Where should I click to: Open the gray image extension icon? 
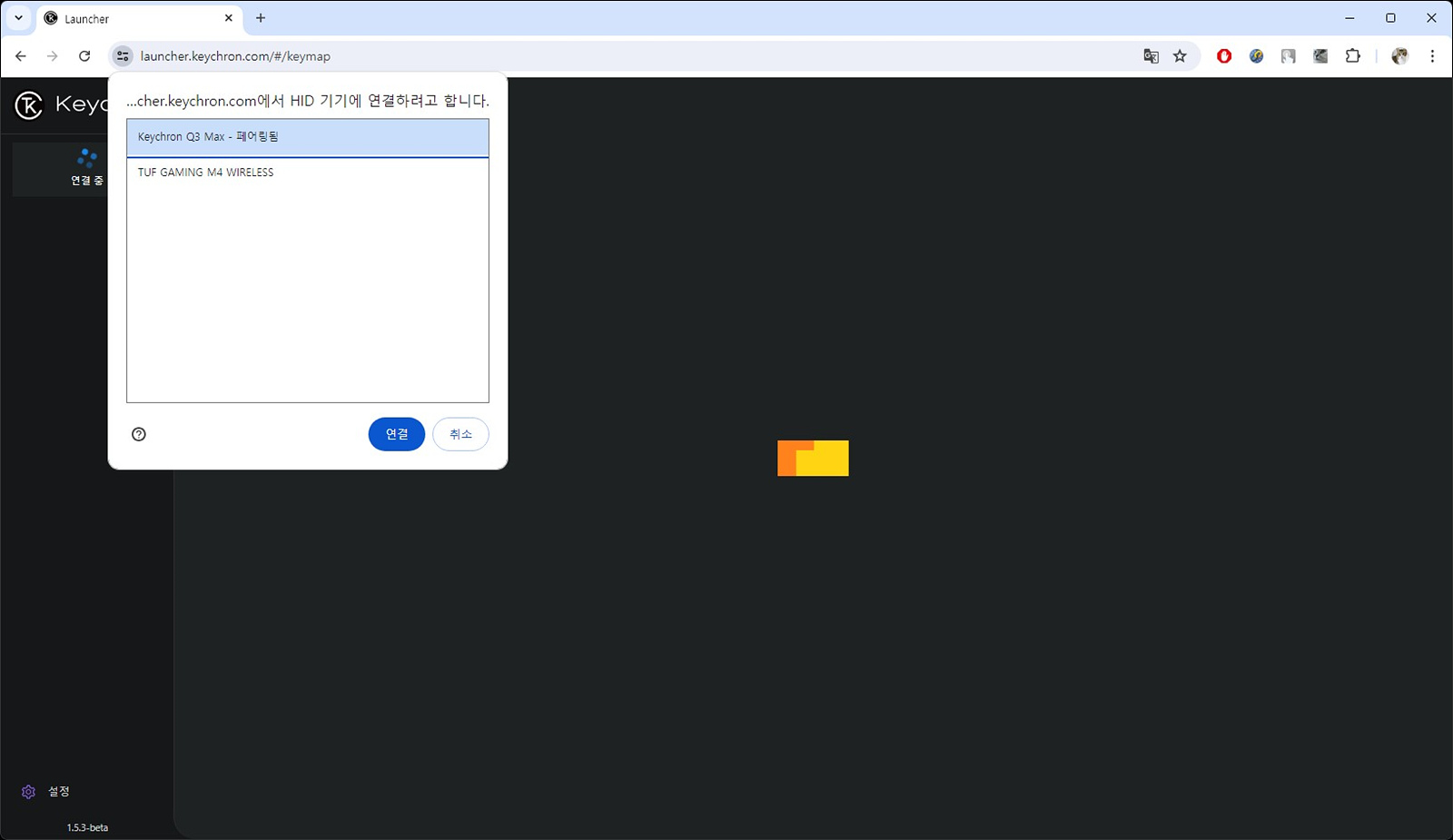1288,56
